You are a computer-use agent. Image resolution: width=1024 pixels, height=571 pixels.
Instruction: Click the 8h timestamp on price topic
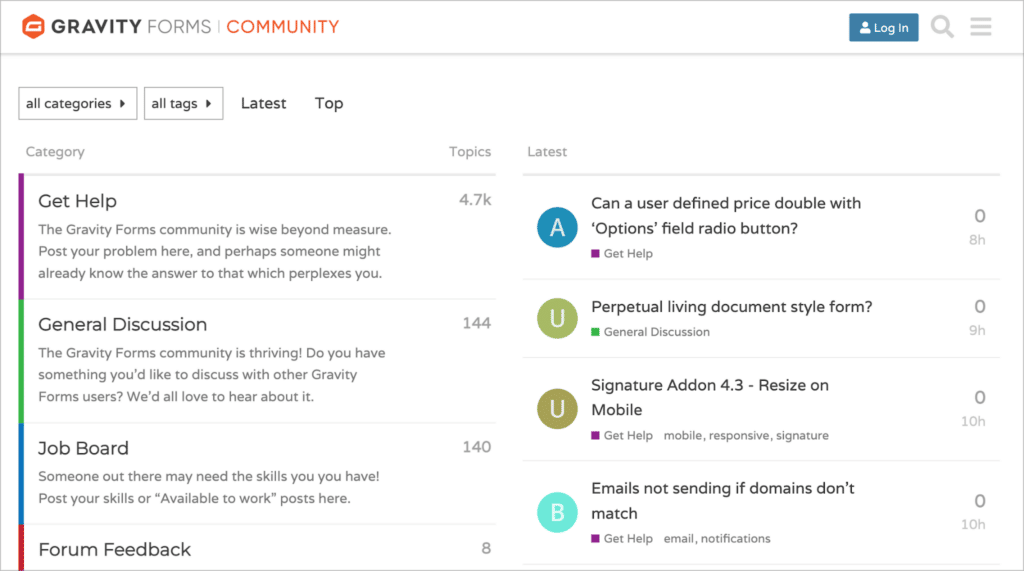977,240
